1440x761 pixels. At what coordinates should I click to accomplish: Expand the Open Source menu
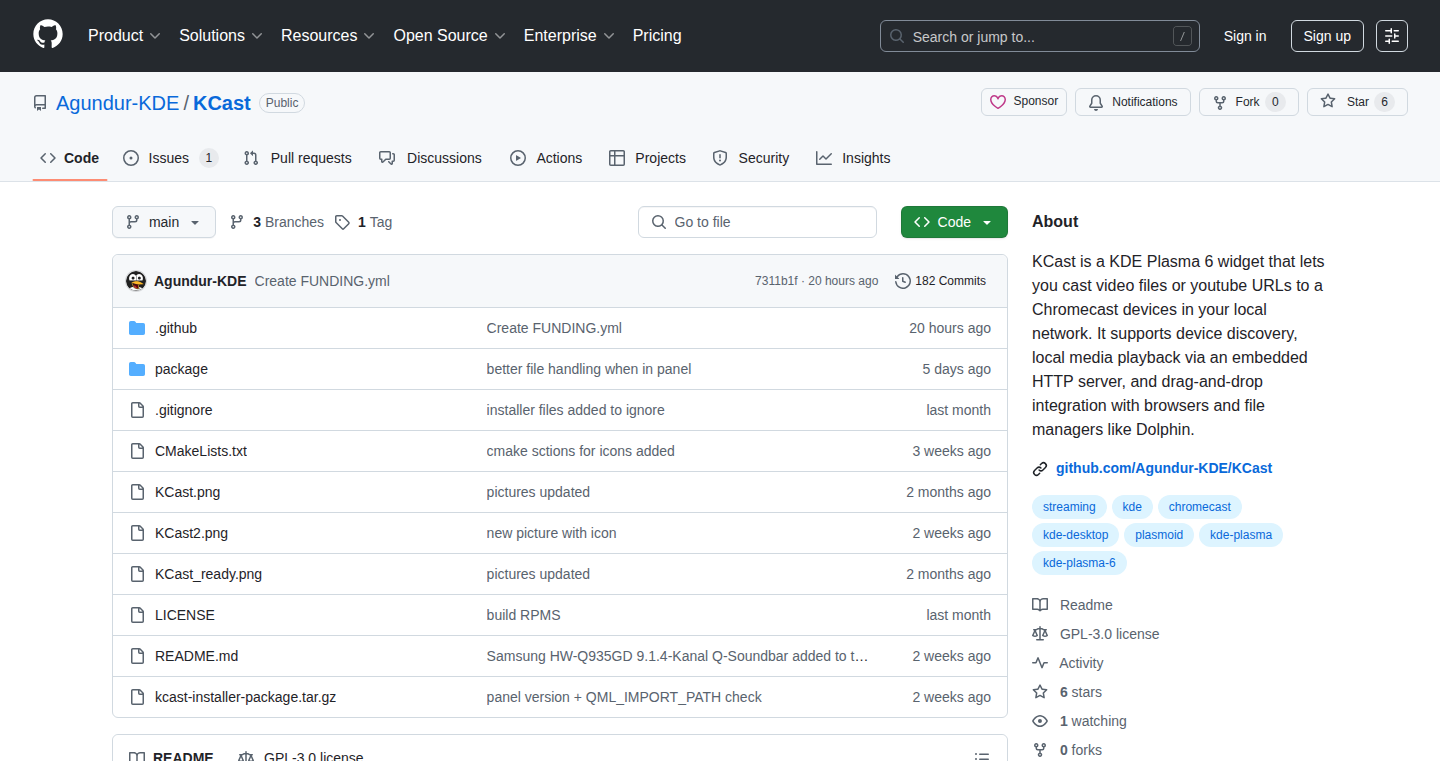(450, 36)
